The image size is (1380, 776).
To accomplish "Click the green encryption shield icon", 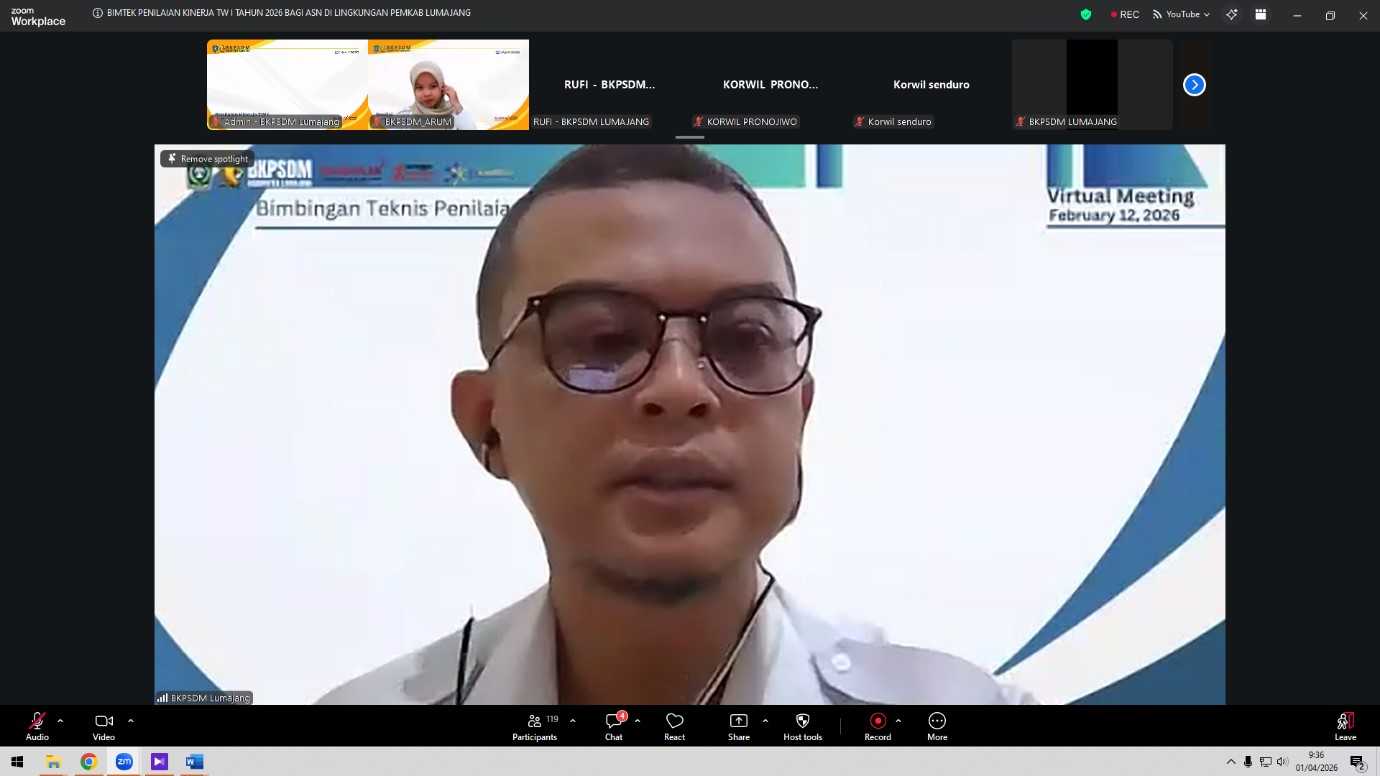I will (x=1086, y=15).
